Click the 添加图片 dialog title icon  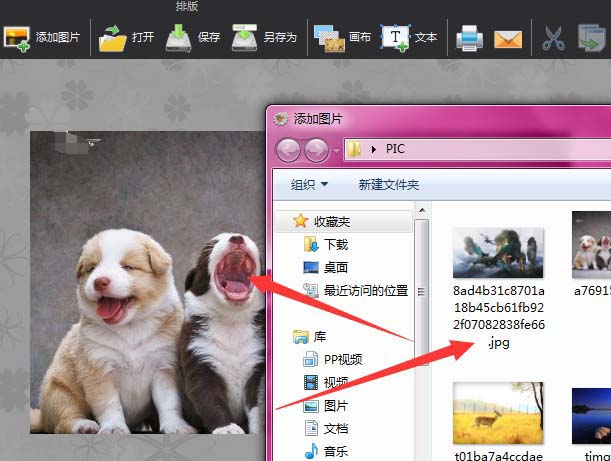[281, 119]
